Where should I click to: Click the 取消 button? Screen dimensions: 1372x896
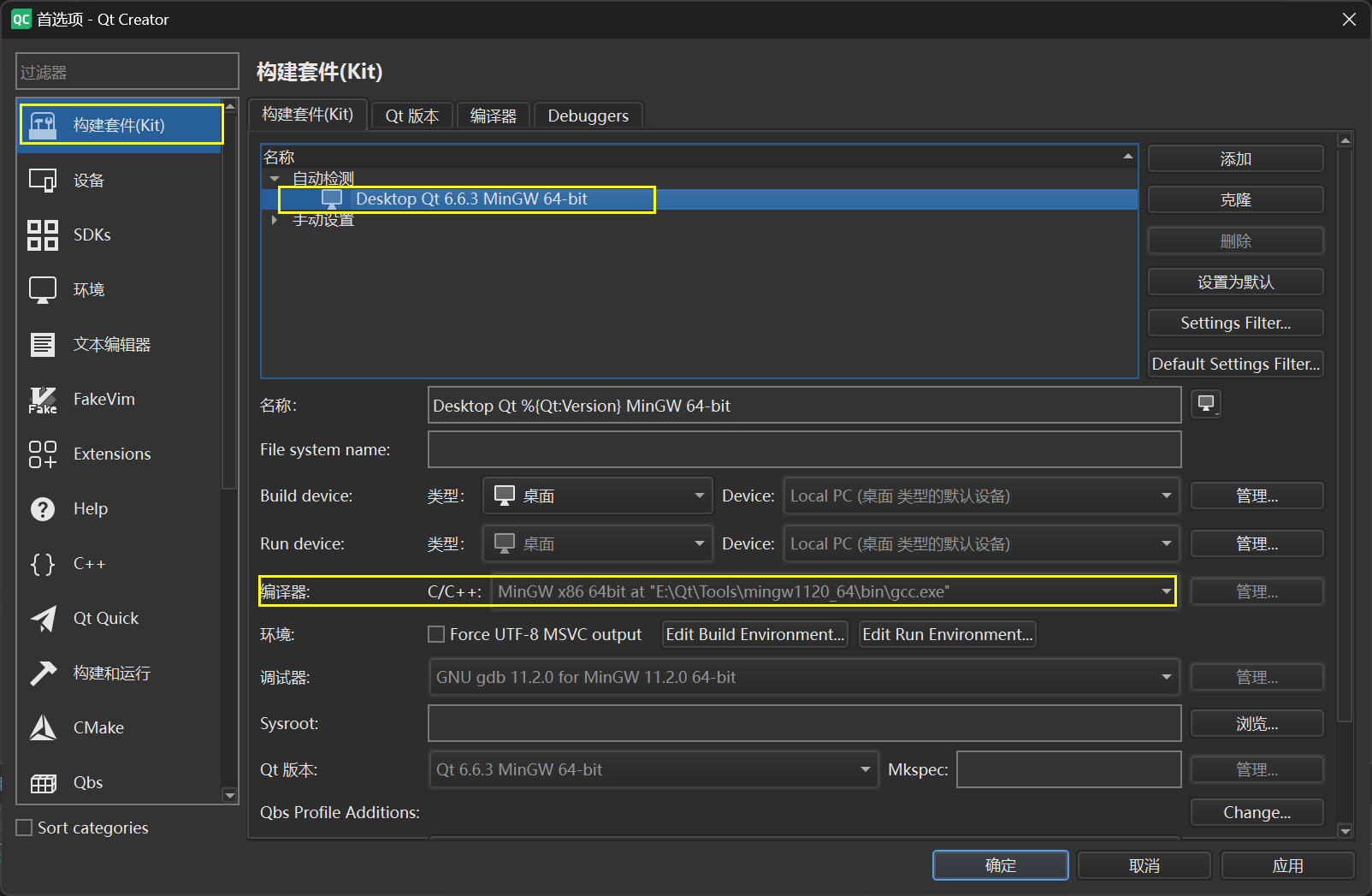pos(1144,865)
